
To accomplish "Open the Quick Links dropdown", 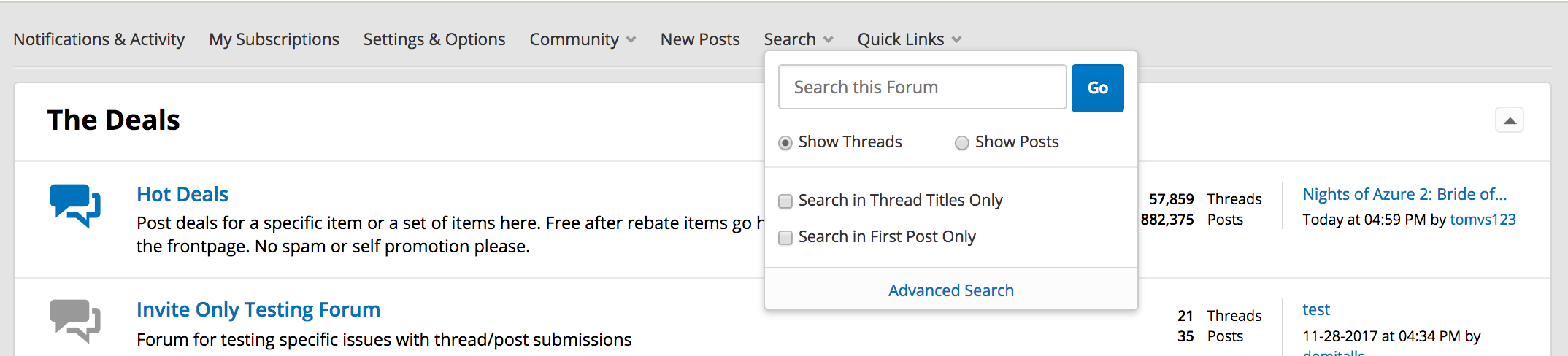I will pyautogui.click(x=910, y=39).
